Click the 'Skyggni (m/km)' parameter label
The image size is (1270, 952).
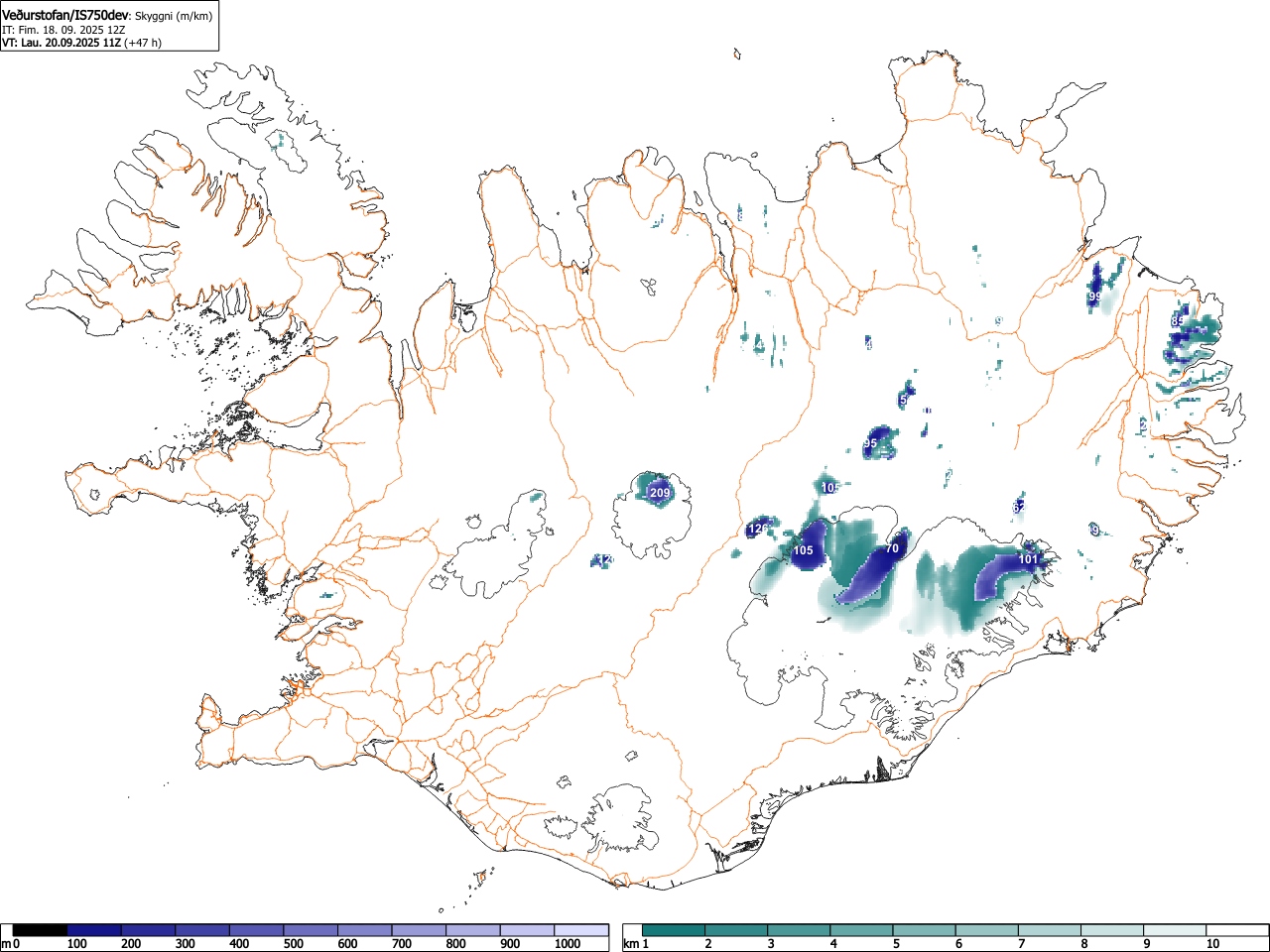174,17
